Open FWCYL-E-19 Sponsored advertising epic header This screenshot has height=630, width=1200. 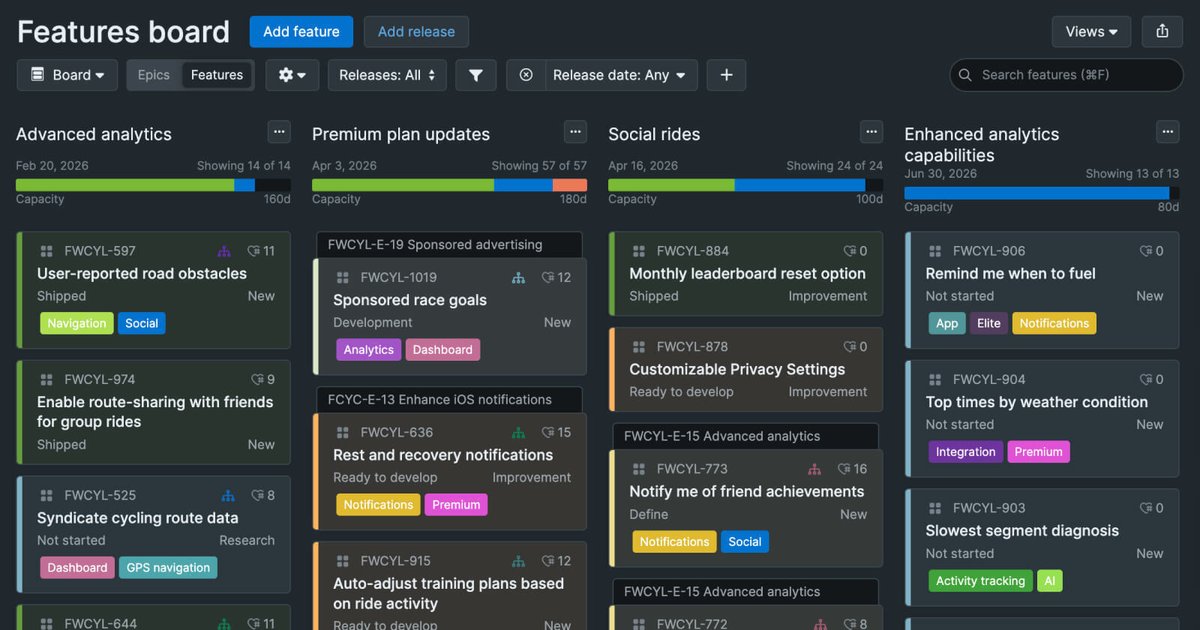click(x=449, y=245)
